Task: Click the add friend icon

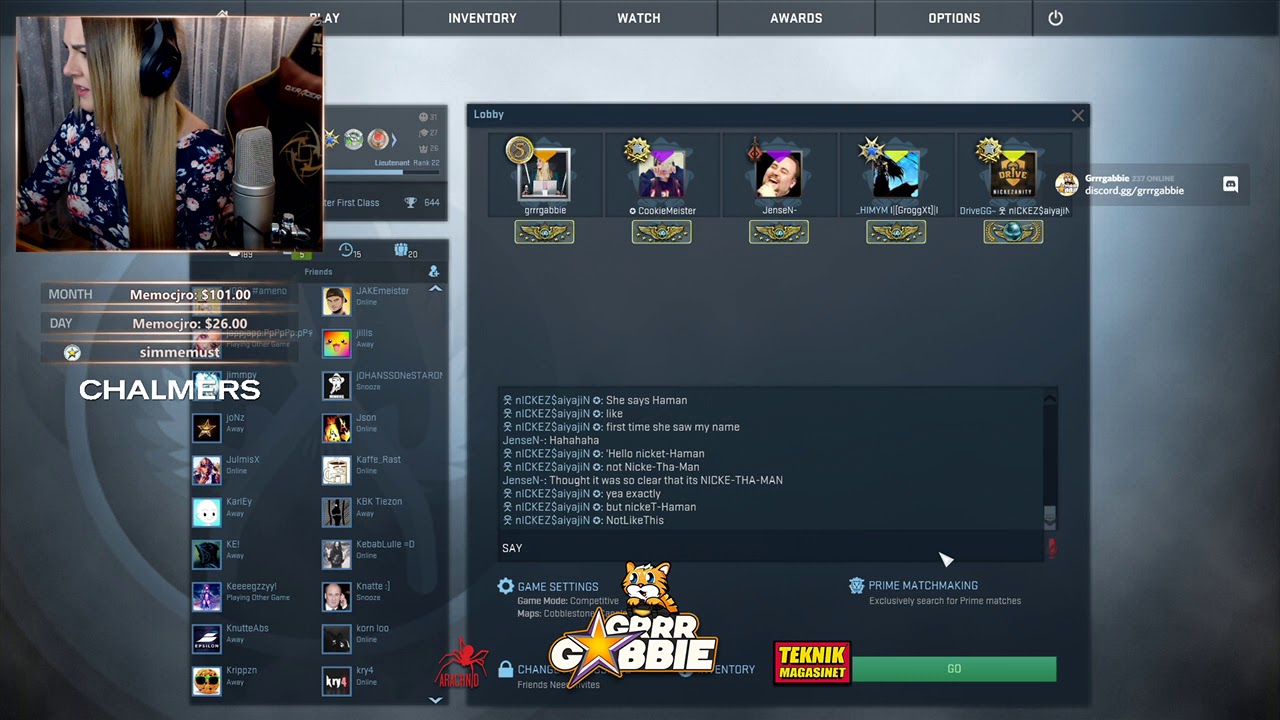Action: point(433,271)
